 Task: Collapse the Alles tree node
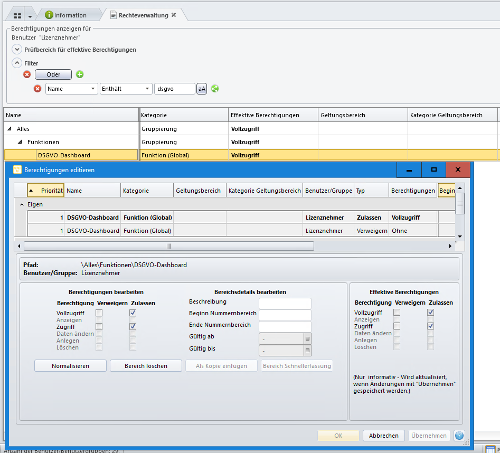tap(10, 129)
